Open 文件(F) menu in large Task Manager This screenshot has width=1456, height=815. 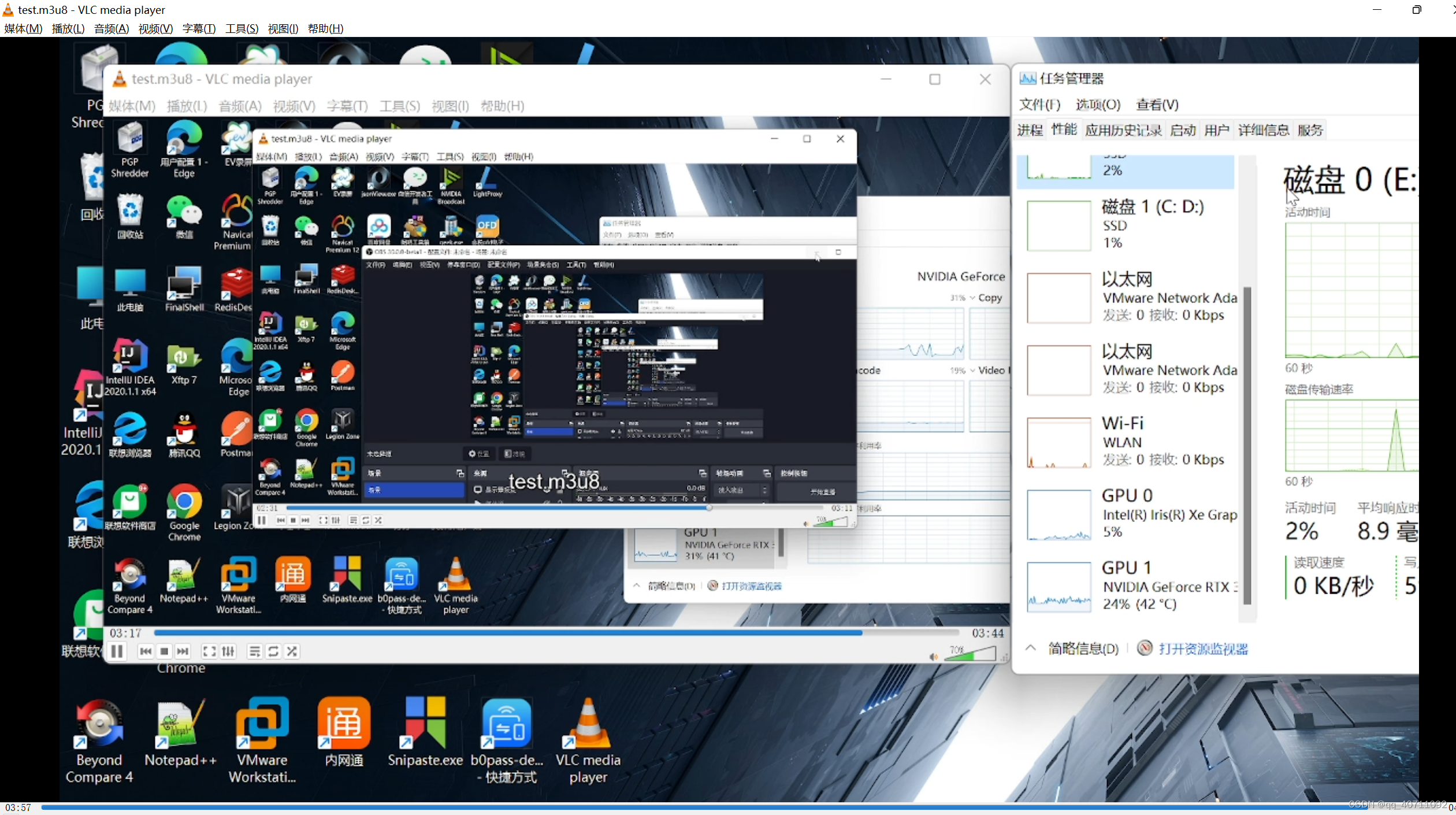1039,105
